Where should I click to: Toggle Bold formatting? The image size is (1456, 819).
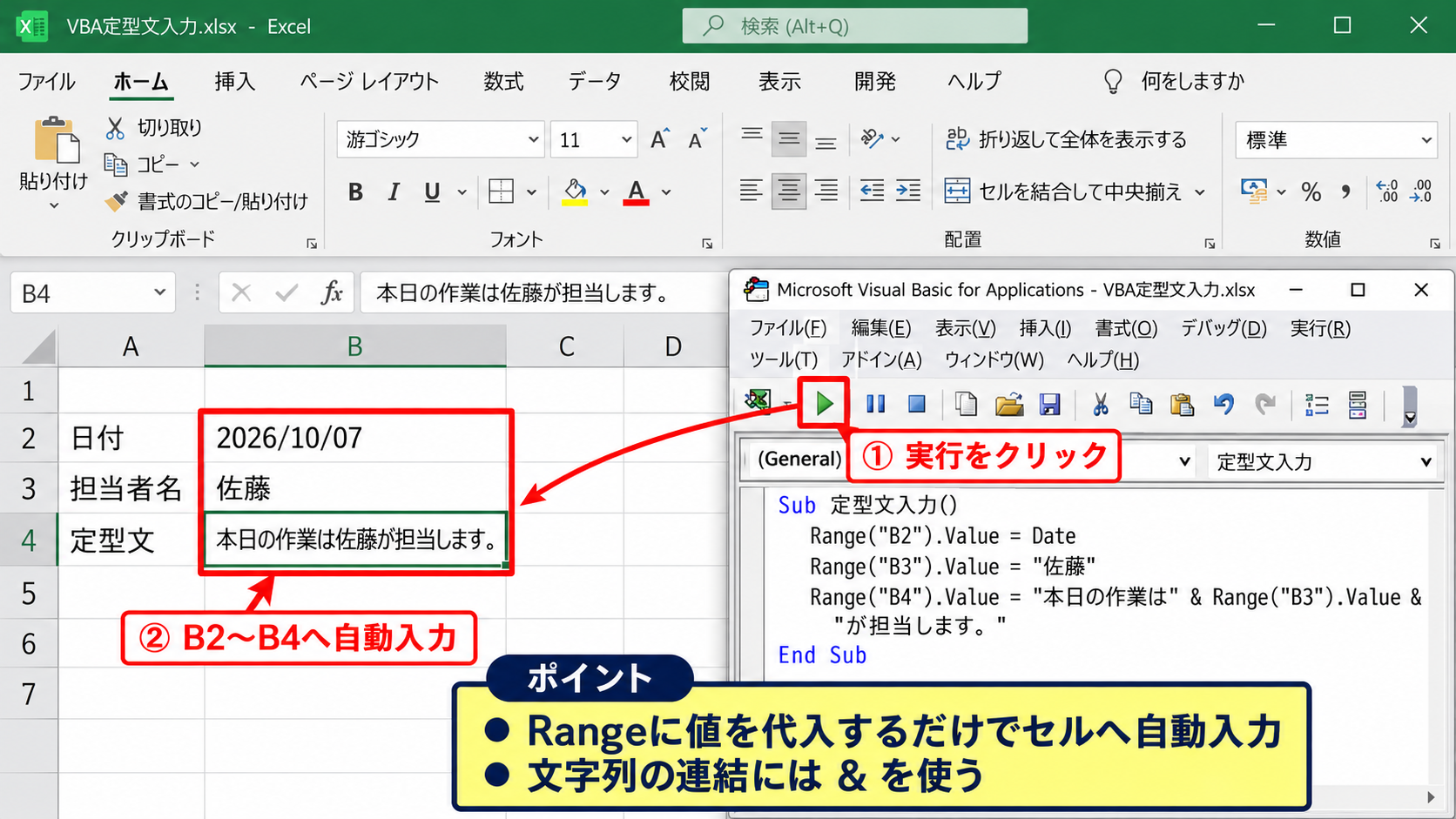(355, 192)
